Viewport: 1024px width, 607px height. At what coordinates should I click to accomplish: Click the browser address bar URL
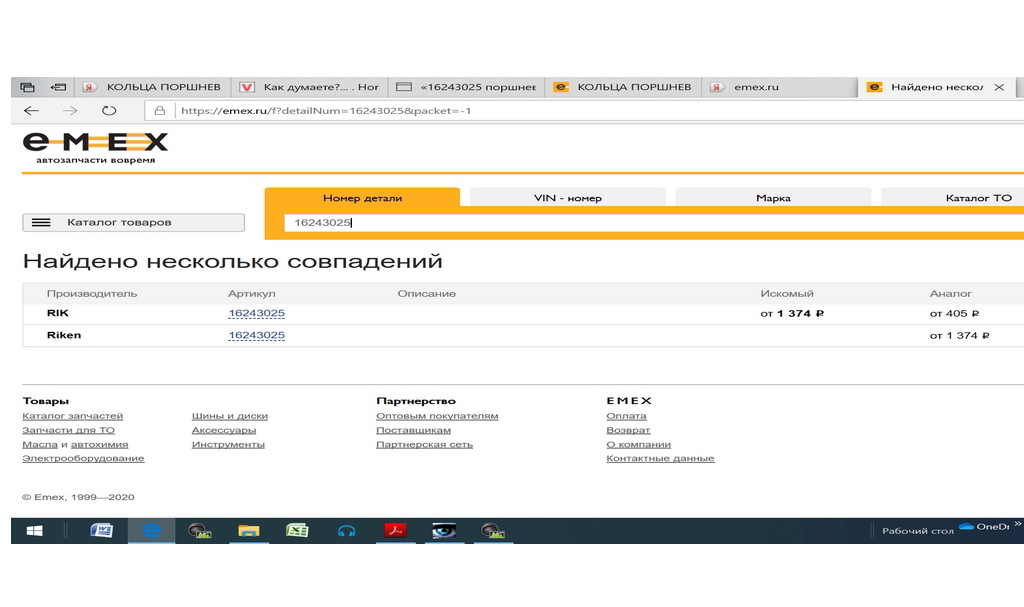[x=326, y=110]
